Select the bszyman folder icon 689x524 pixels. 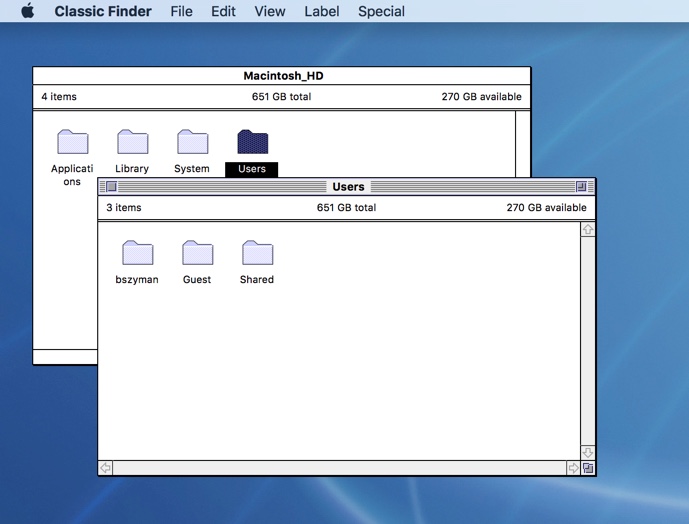[138, 252]
